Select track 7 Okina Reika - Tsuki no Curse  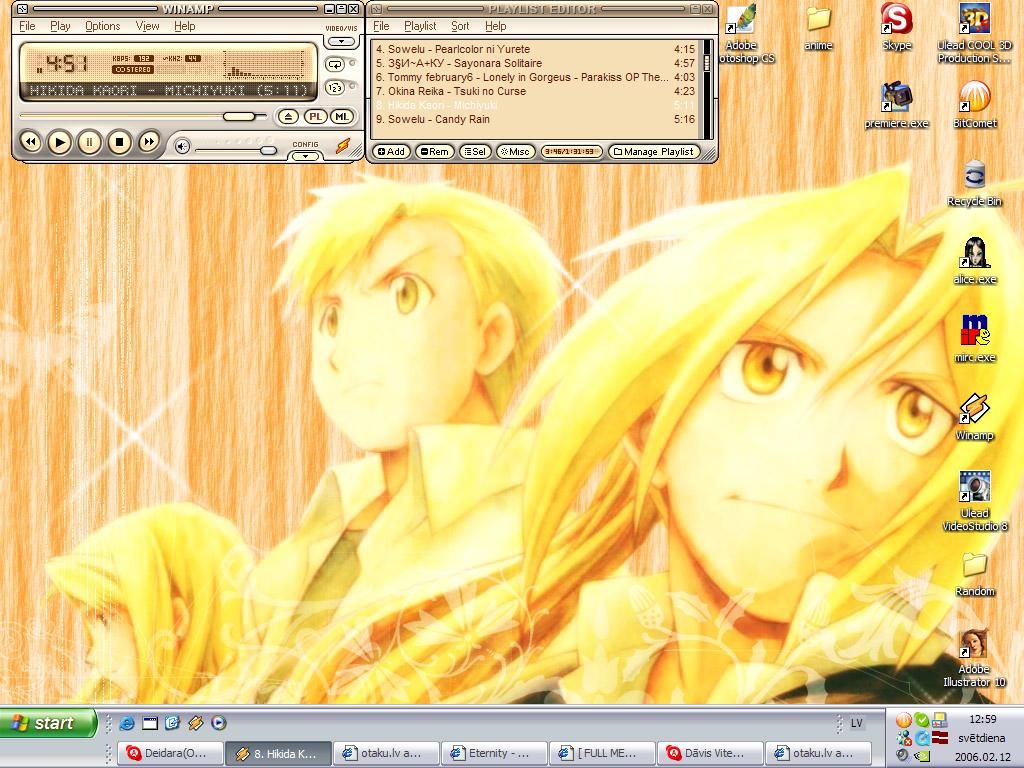pos(536,91)
